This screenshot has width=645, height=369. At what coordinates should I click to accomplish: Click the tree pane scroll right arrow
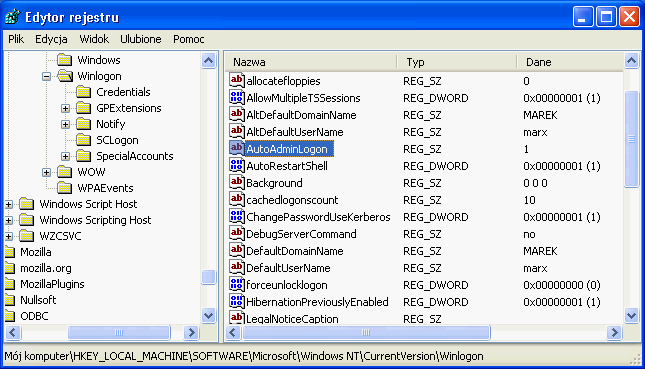[x=191, y=332]
